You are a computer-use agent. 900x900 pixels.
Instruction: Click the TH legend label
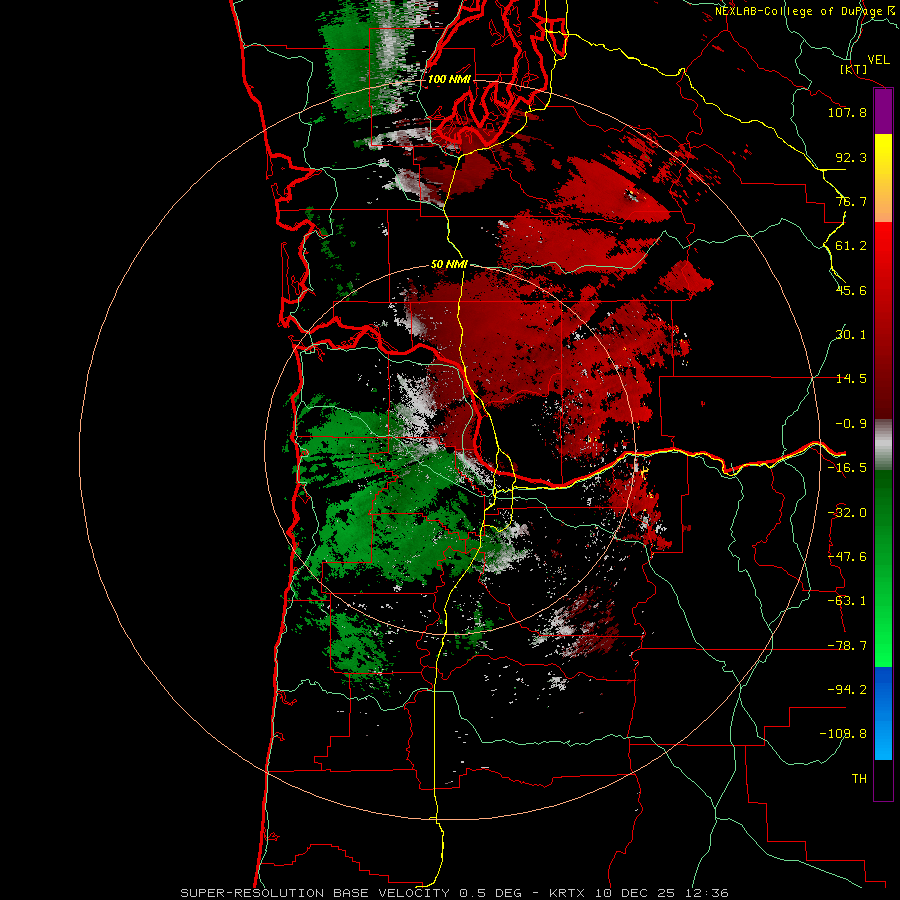(859, 779)
